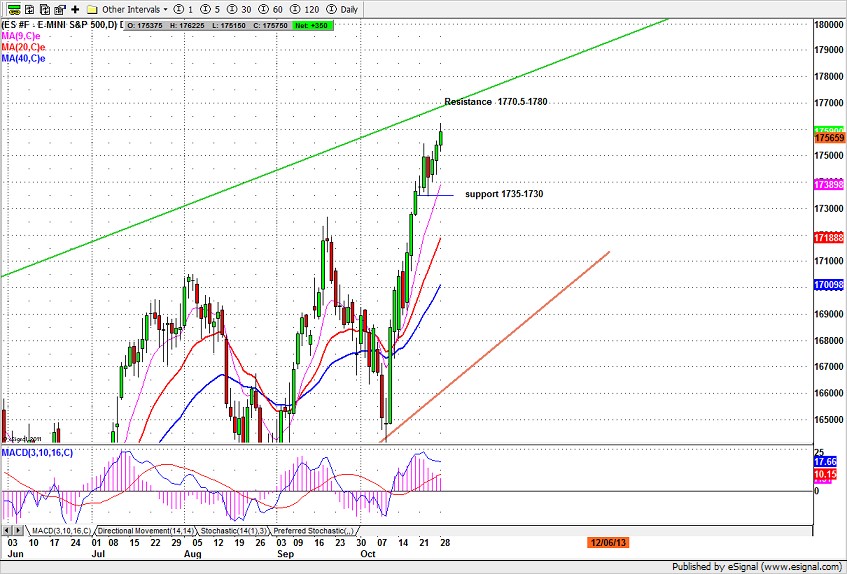Click the black plus icon in toolbar
The width and height of the screenshot is (847, 574).
[75, 8]
